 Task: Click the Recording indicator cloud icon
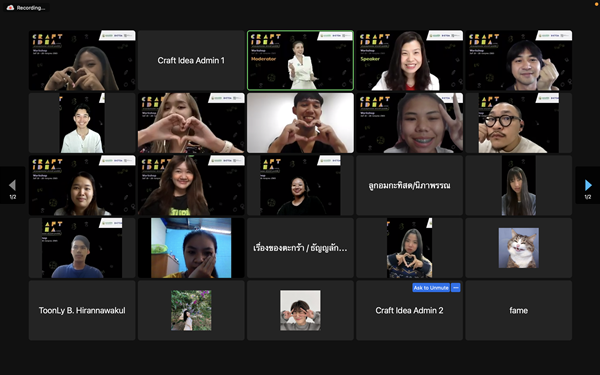click(10, 8)
